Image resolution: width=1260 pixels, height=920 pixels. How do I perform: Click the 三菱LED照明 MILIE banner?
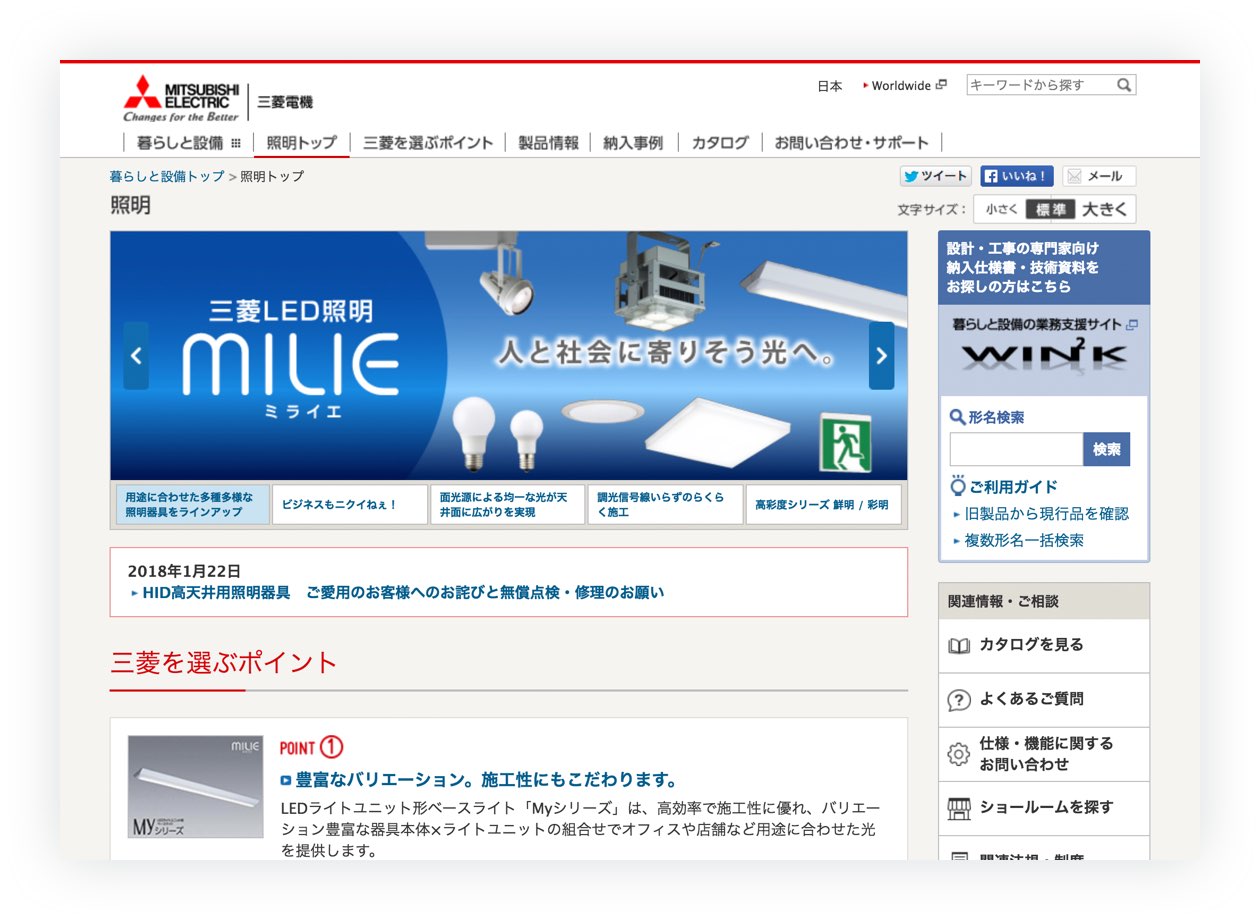pyautogui.click(x=509, y=356)
